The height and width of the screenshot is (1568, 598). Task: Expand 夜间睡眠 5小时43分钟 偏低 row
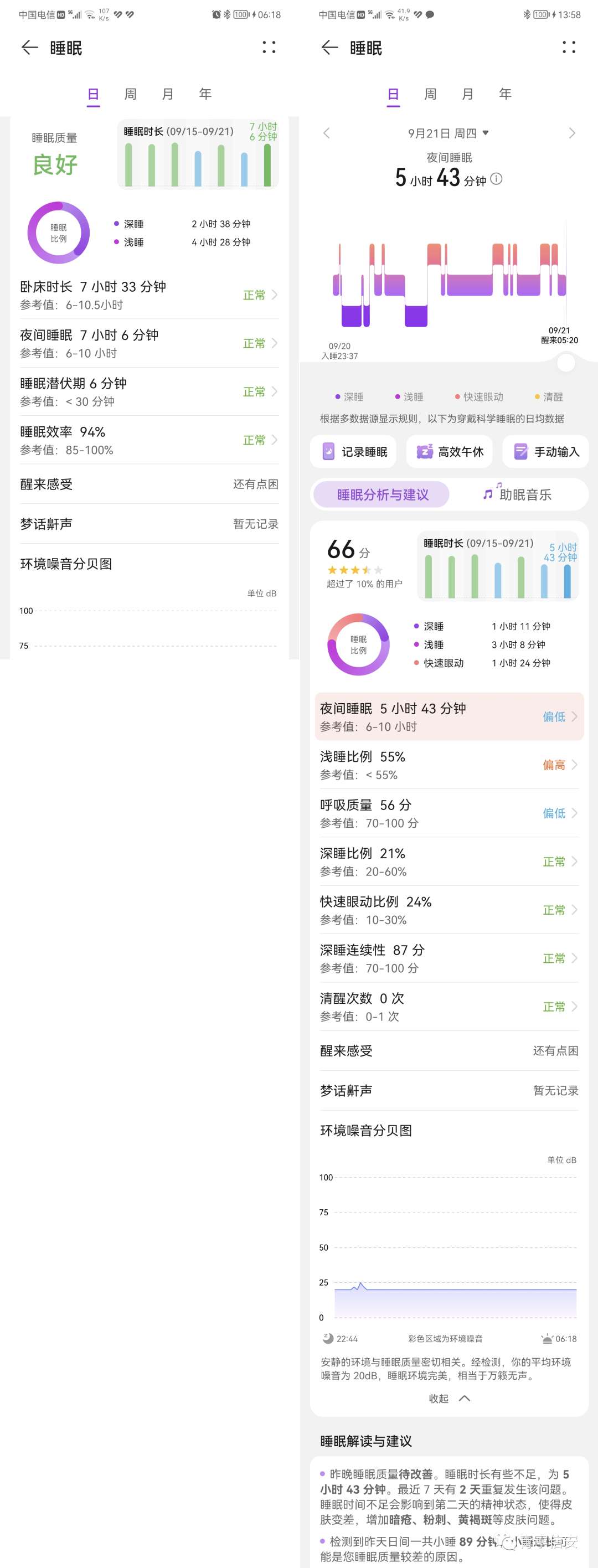click(450, 716)
